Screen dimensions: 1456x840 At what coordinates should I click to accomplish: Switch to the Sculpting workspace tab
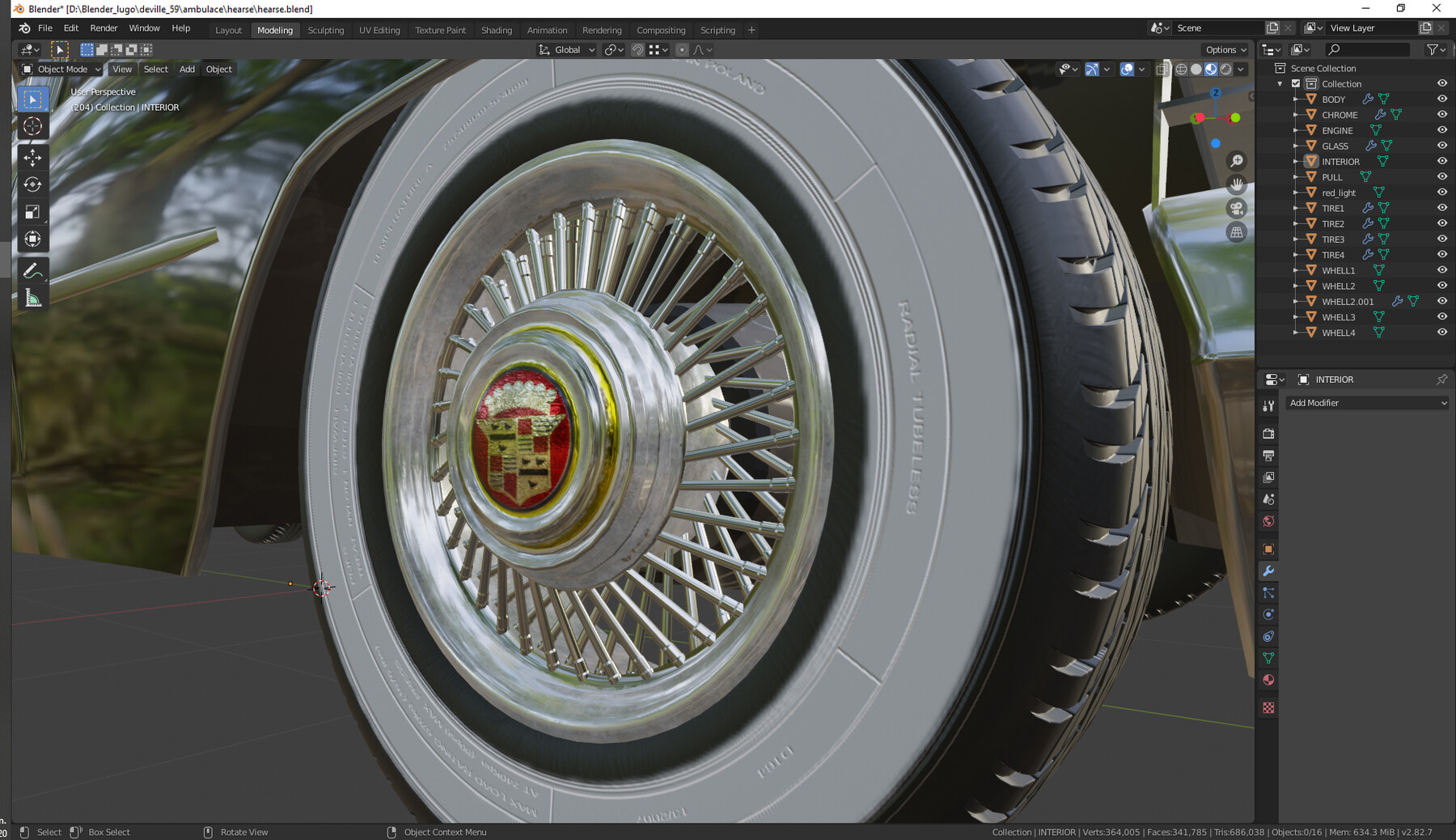[326, 30]
